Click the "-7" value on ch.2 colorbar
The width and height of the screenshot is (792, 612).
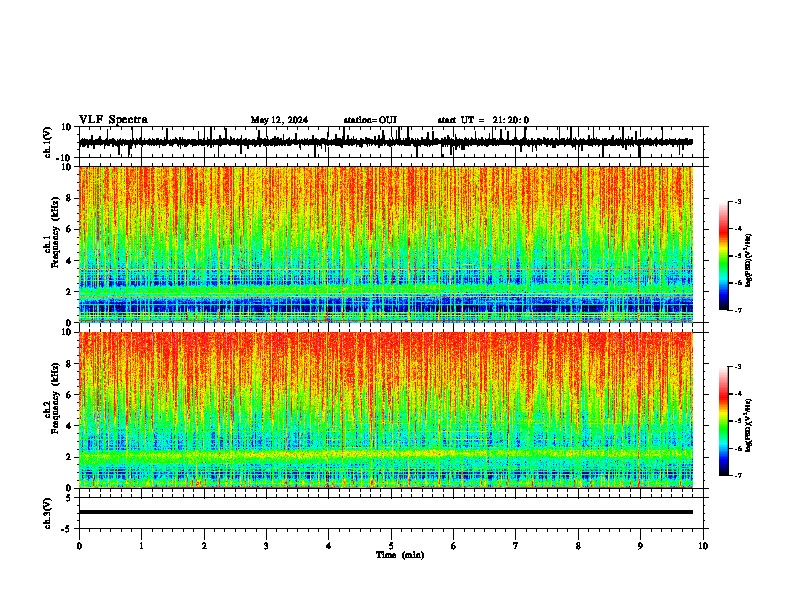[737, 475]
